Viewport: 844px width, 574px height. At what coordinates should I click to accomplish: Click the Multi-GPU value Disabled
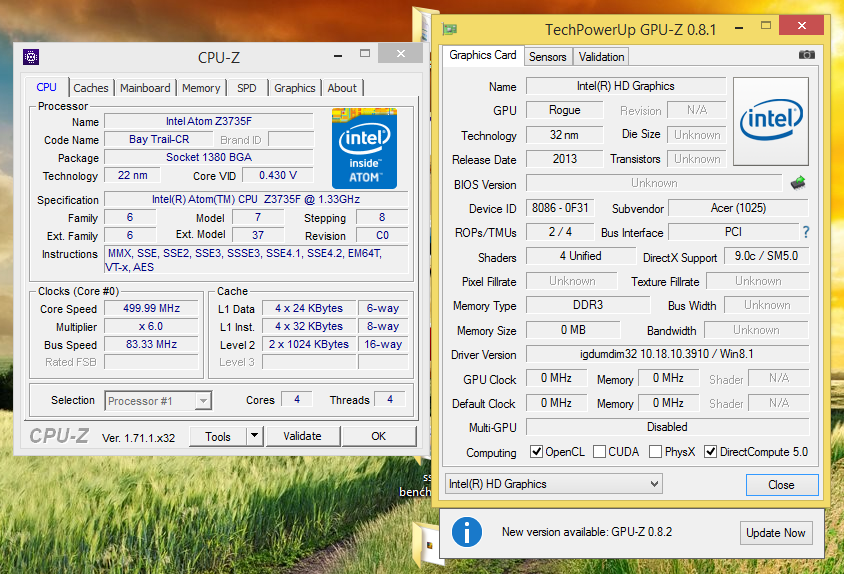click(x=667, y=426)
